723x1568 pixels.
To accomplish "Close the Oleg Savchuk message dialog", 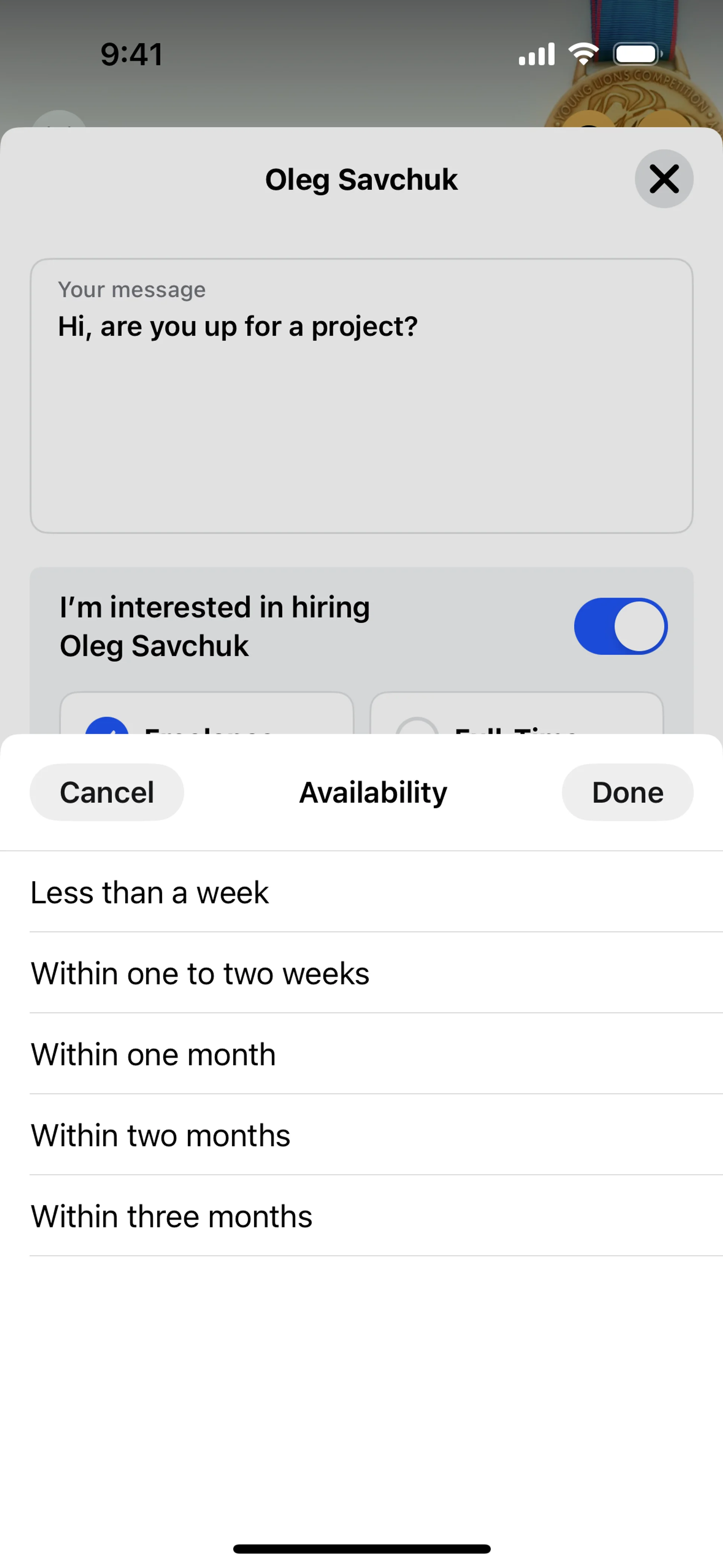I will coord(664,179).
